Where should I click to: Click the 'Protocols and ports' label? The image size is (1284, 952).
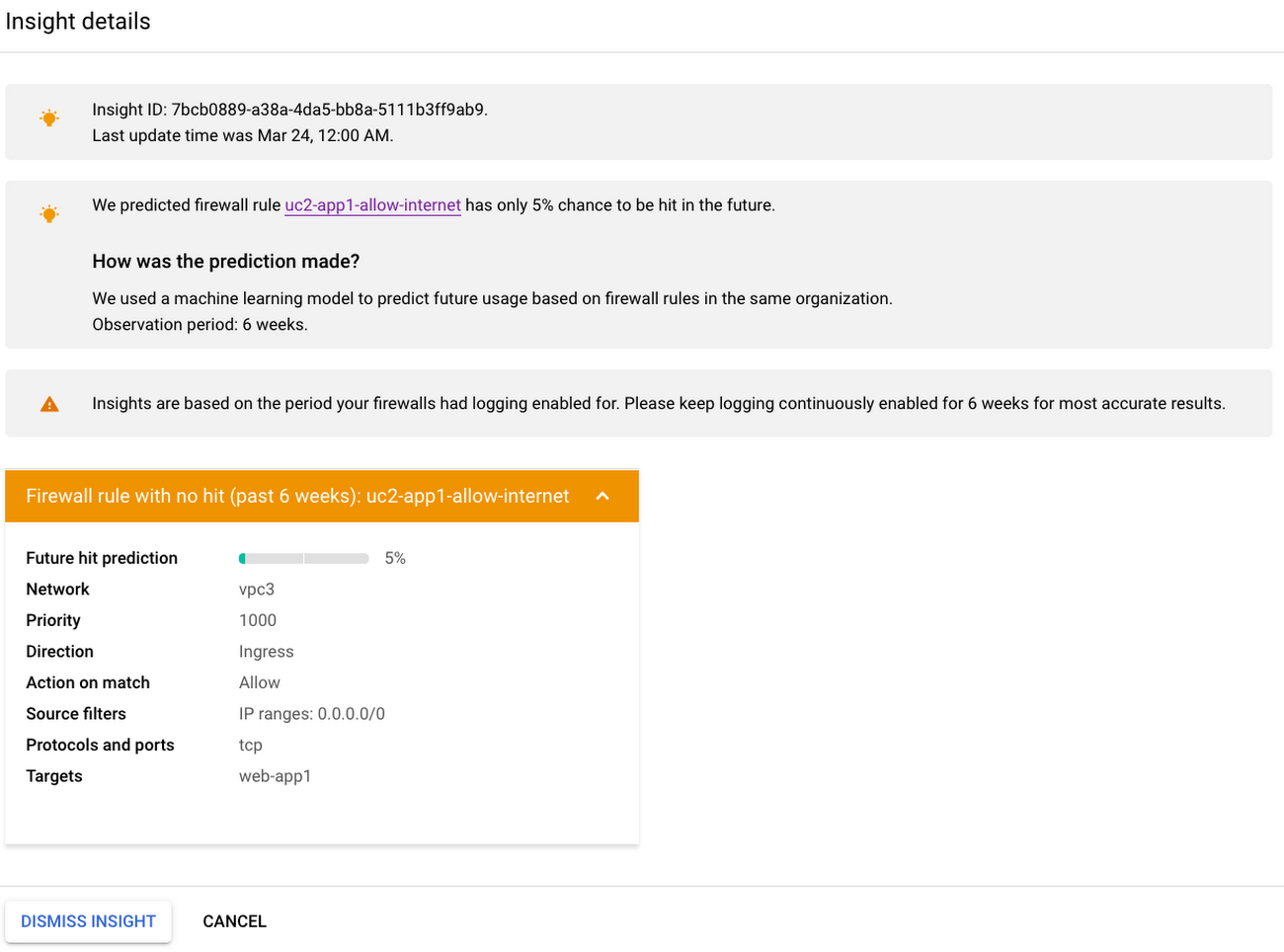click(100, 745)
